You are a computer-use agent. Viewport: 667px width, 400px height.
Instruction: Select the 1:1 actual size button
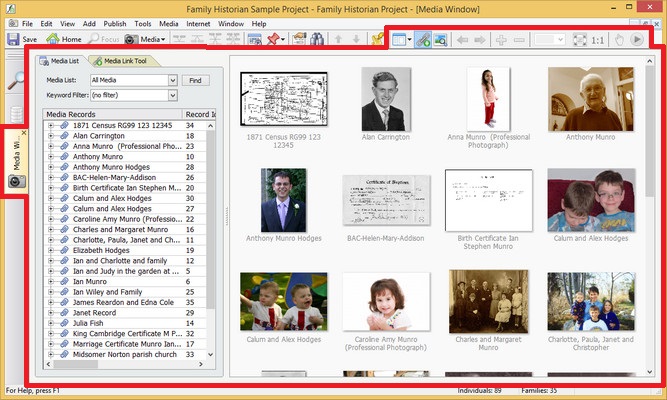point(598,39)
